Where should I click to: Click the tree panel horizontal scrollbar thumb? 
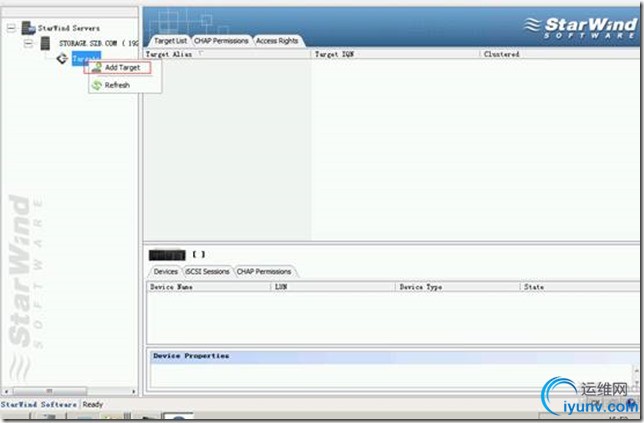[x=50, y=391]
